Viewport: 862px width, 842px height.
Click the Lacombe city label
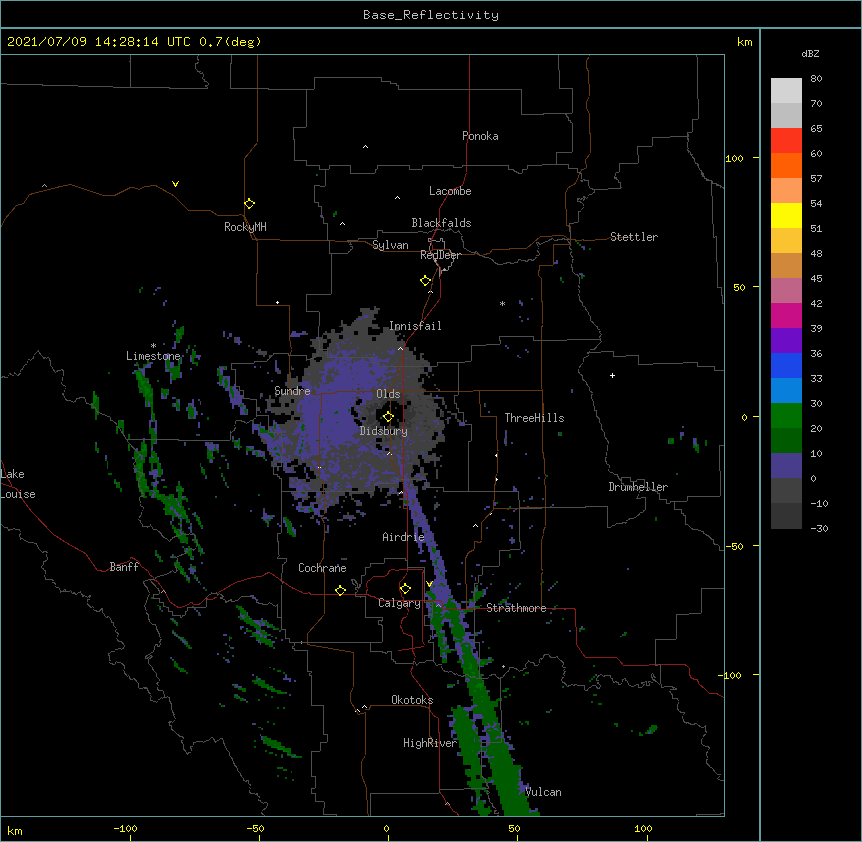pyautogui.click(x=450, y=191)
